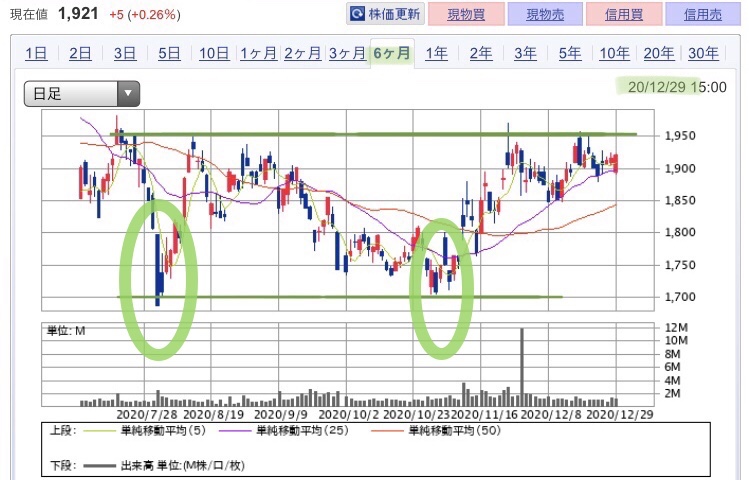Click the 現物買 button
Viewport: 749px width, 480px height.
pos(466,14)
